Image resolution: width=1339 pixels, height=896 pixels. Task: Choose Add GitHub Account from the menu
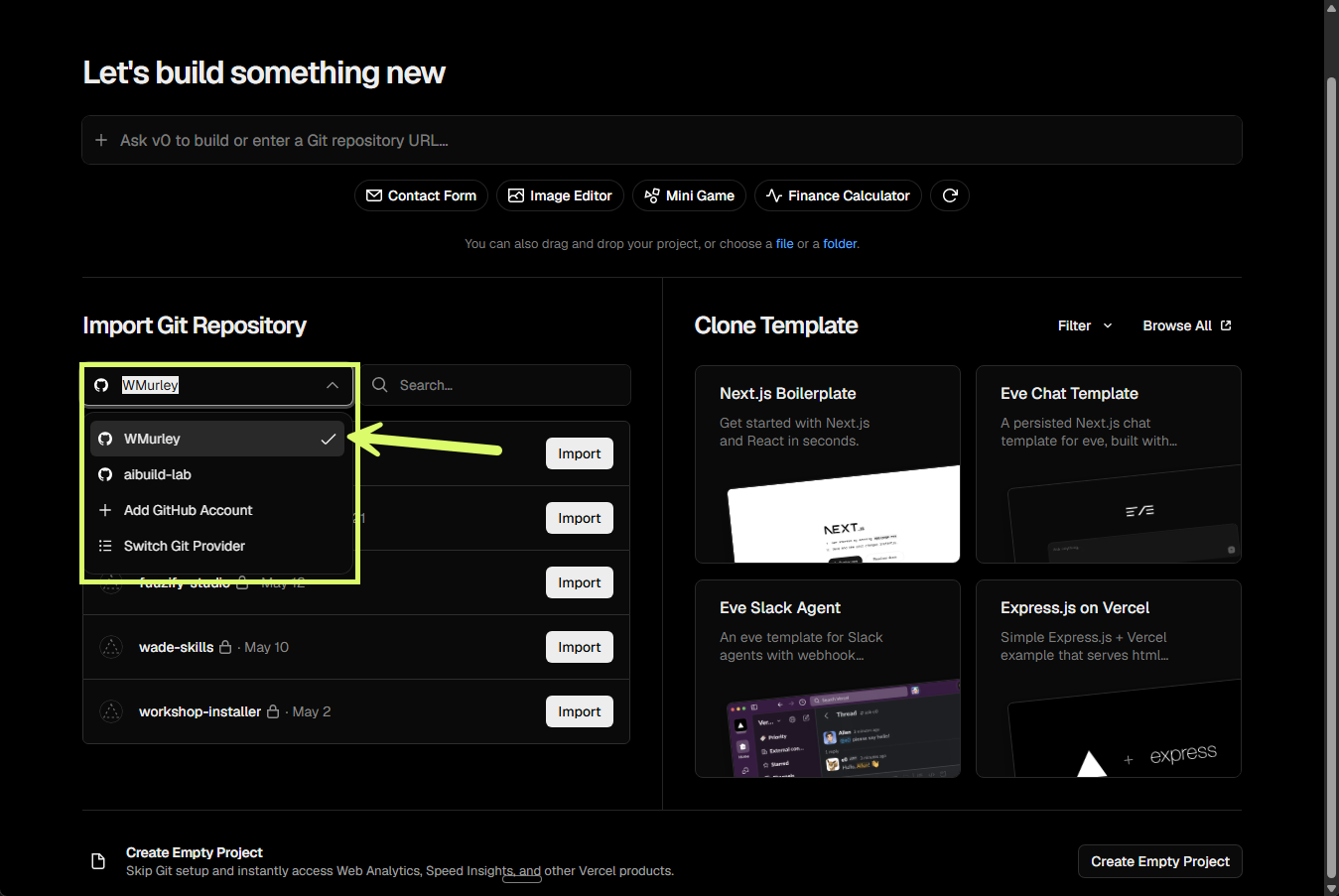(x=217, y=510)
